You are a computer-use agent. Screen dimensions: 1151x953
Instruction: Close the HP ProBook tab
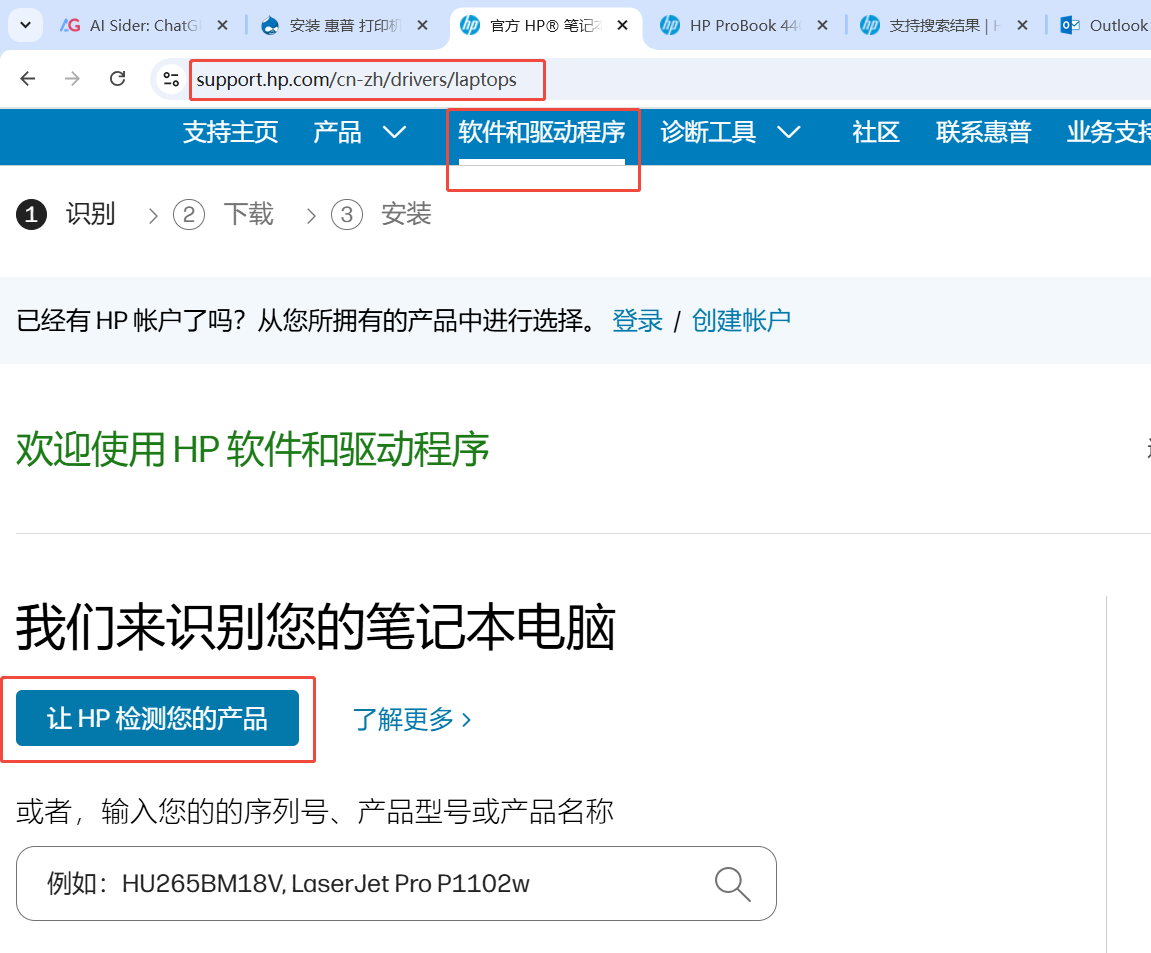click(x=822, y=26)
